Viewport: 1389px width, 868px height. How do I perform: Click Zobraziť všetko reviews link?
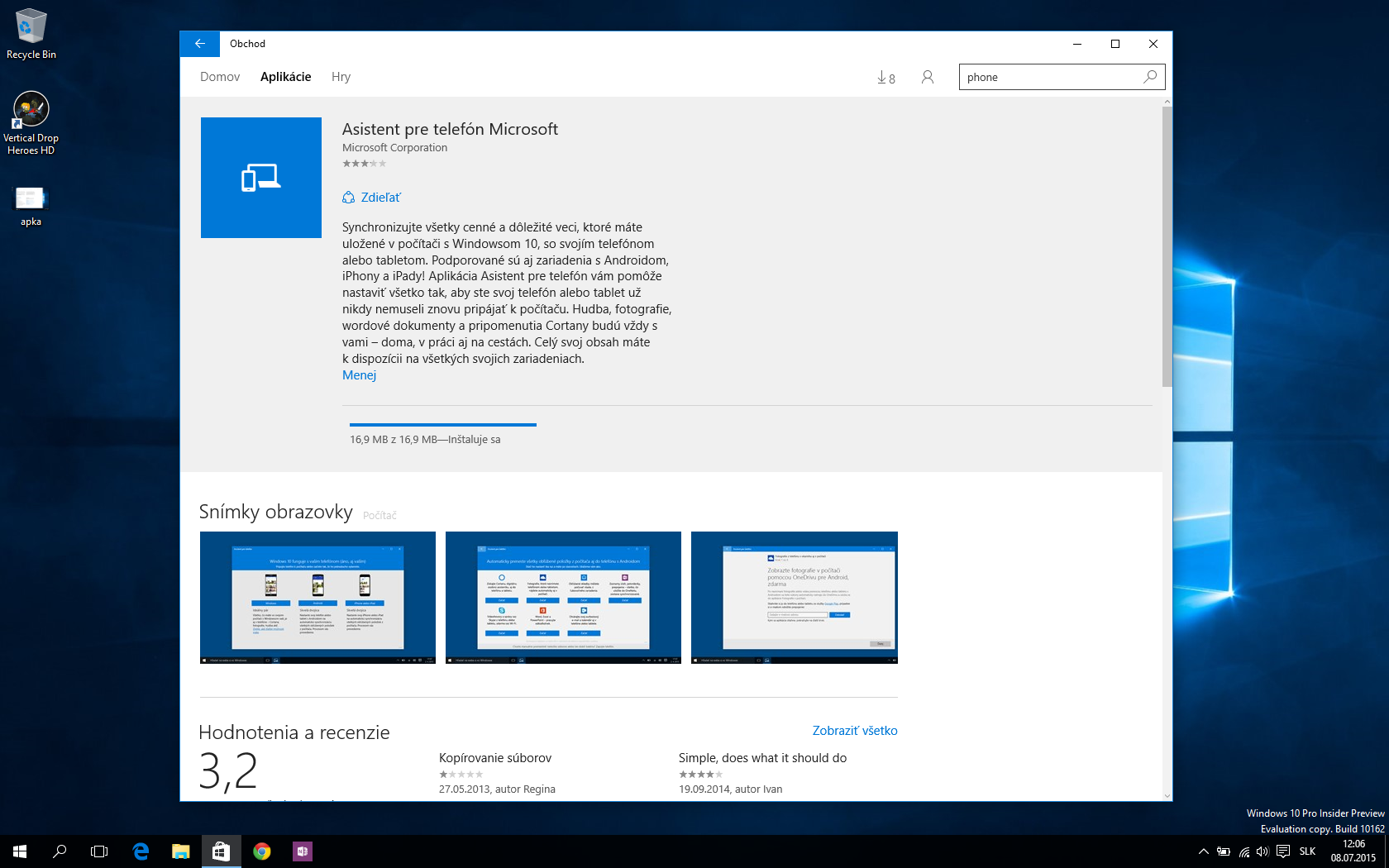tap(855, 731)
